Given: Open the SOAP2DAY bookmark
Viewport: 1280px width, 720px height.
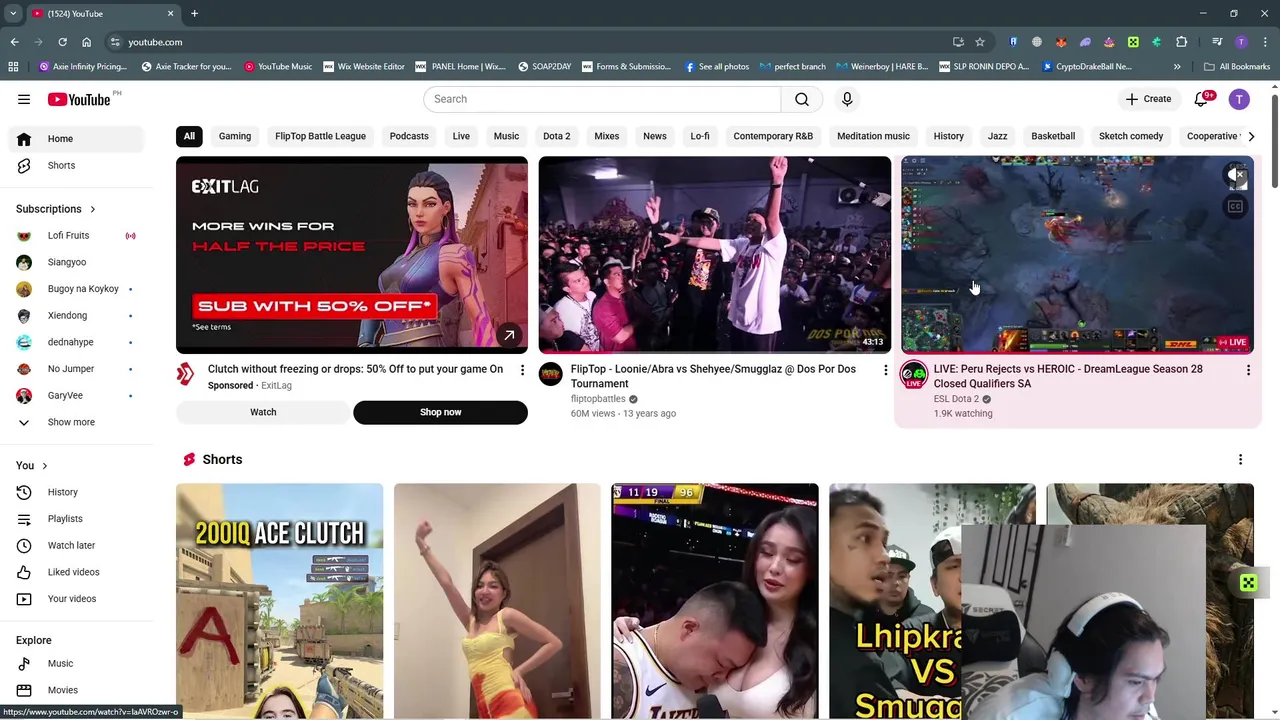Looking at the screenshot, I should 544,67.
